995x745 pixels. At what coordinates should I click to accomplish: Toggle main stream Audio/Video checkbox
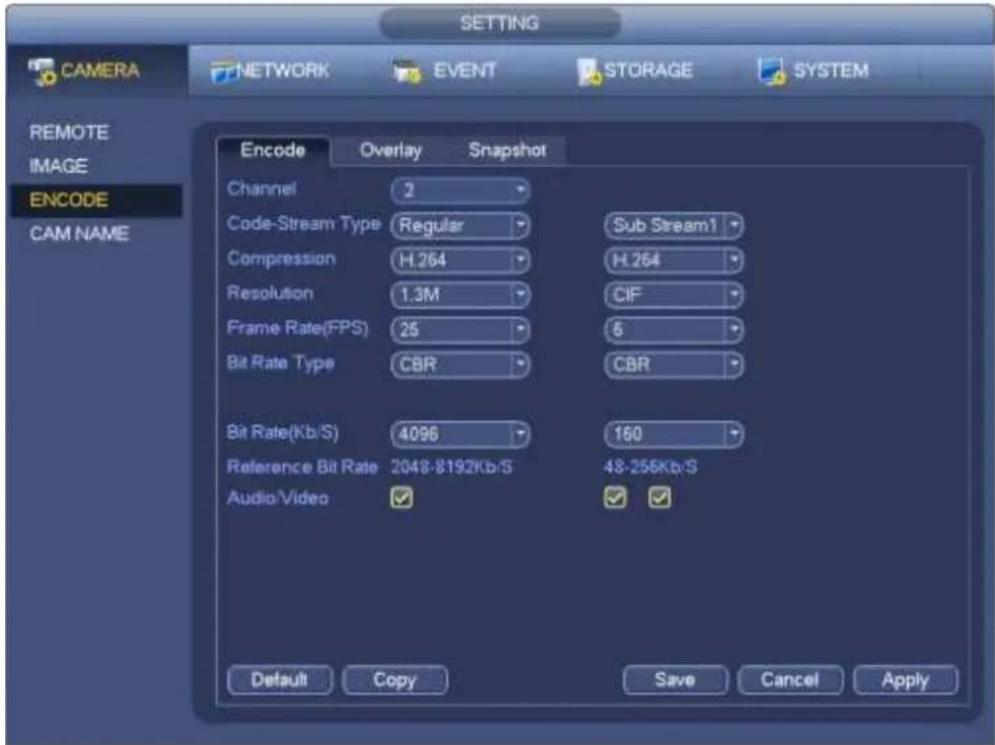pos(402,498)
